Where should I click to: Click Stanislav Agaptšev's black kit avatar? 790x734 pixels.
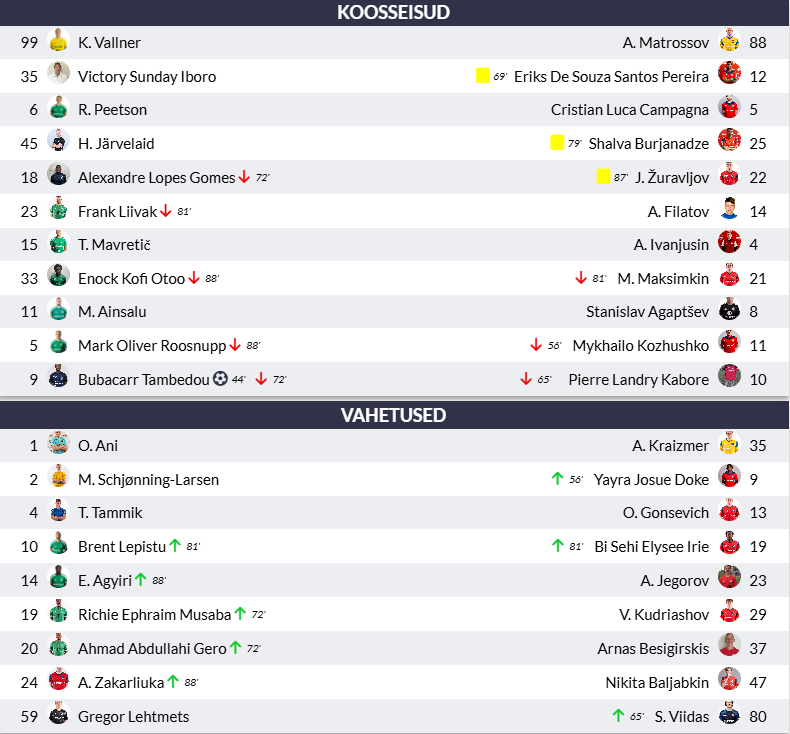[x=729, y=309]
